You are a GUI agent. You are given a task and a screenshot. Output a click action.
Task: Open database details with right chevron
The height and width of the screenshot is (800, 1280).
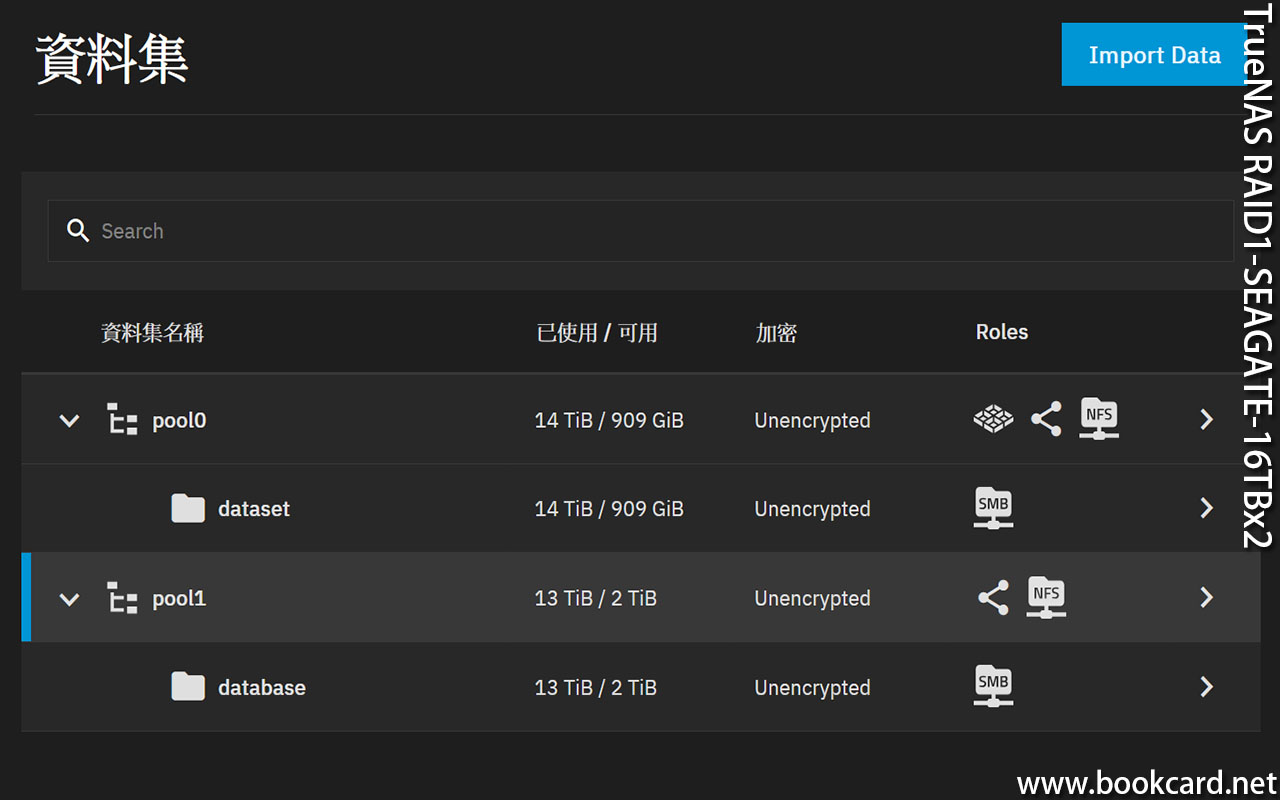[1206, 687]
